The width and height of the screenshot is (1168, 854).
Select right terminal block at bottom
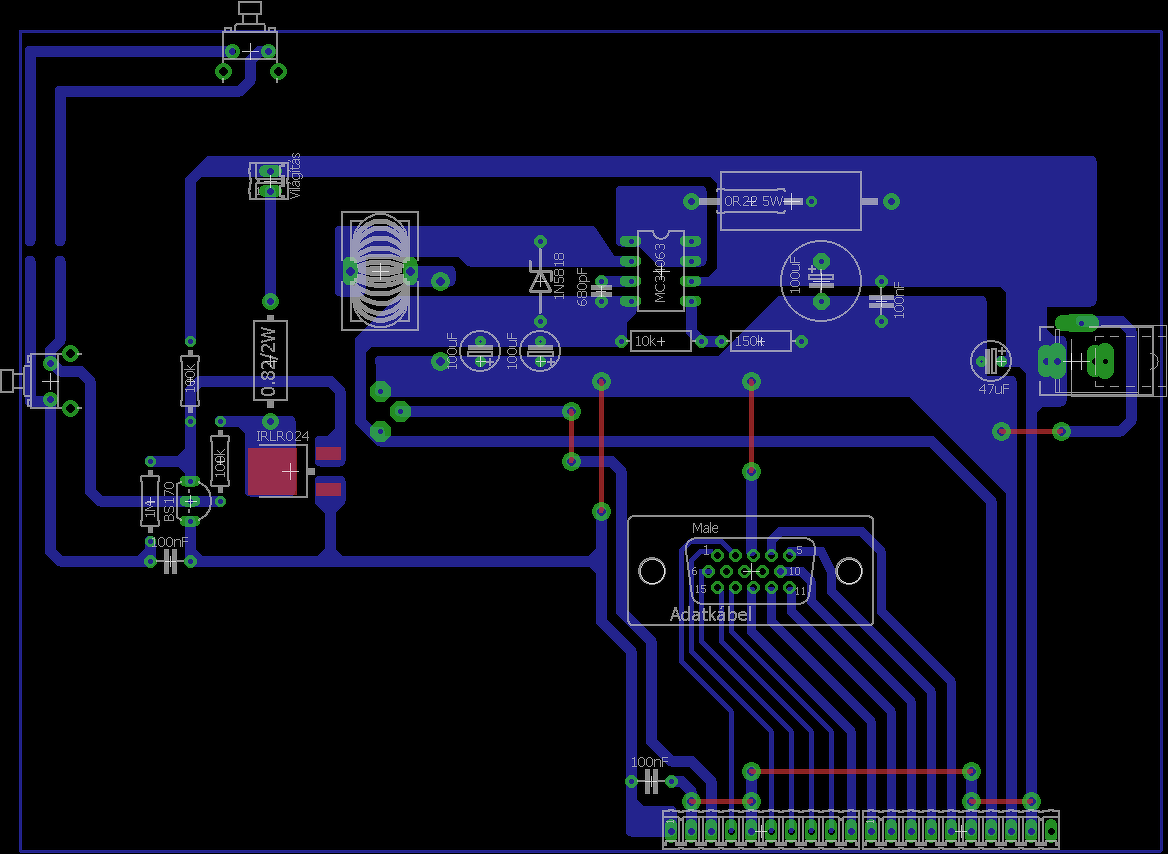click(961, 829)
